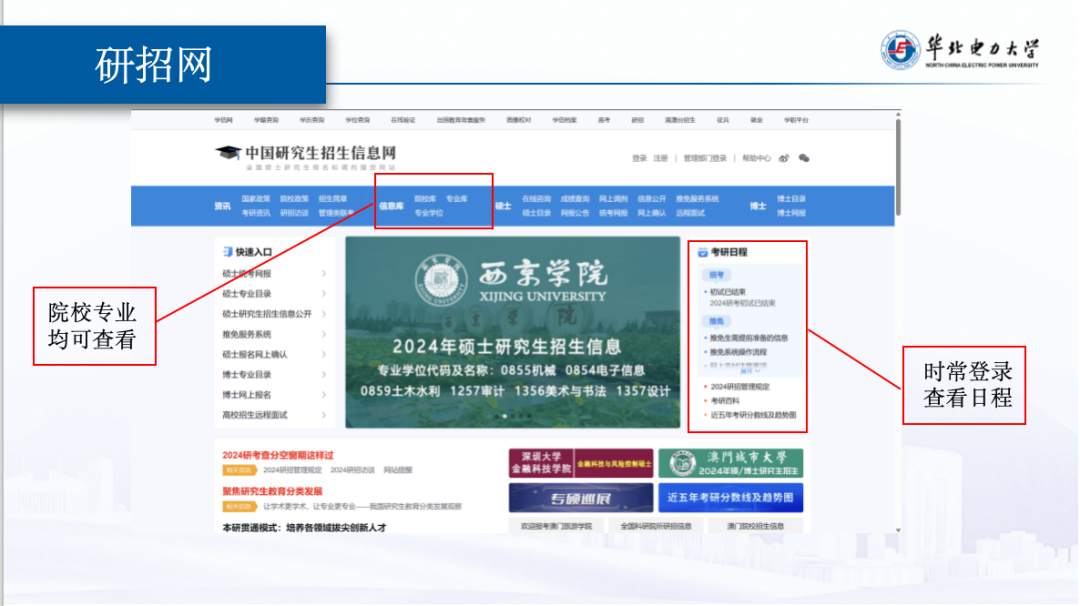This screenshot has height=606, width=1080.
Task: Open the 专业学位 link
Action: tap(428, 213)
